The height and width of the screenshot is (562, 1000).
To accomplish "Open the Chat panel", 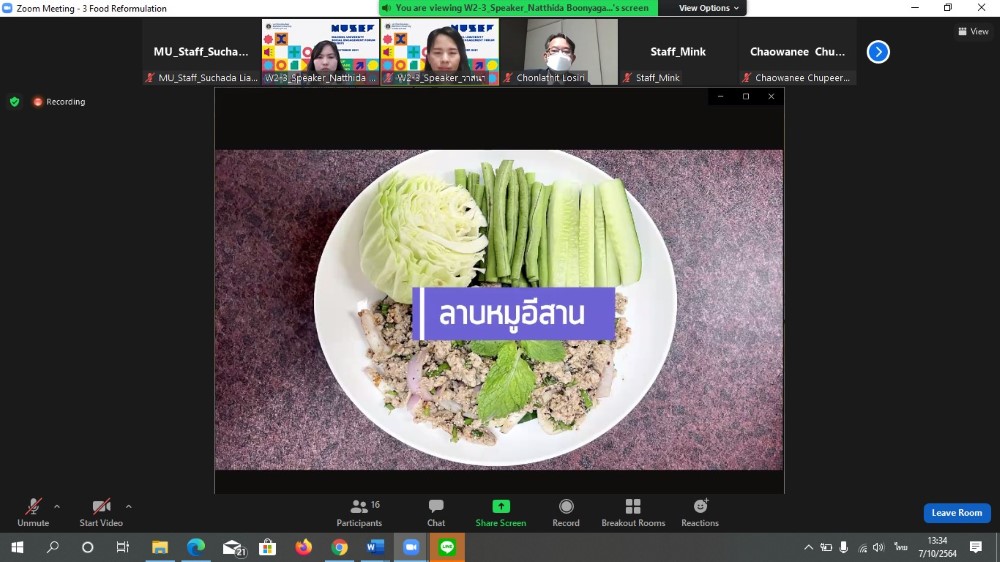I will point(436,512).
